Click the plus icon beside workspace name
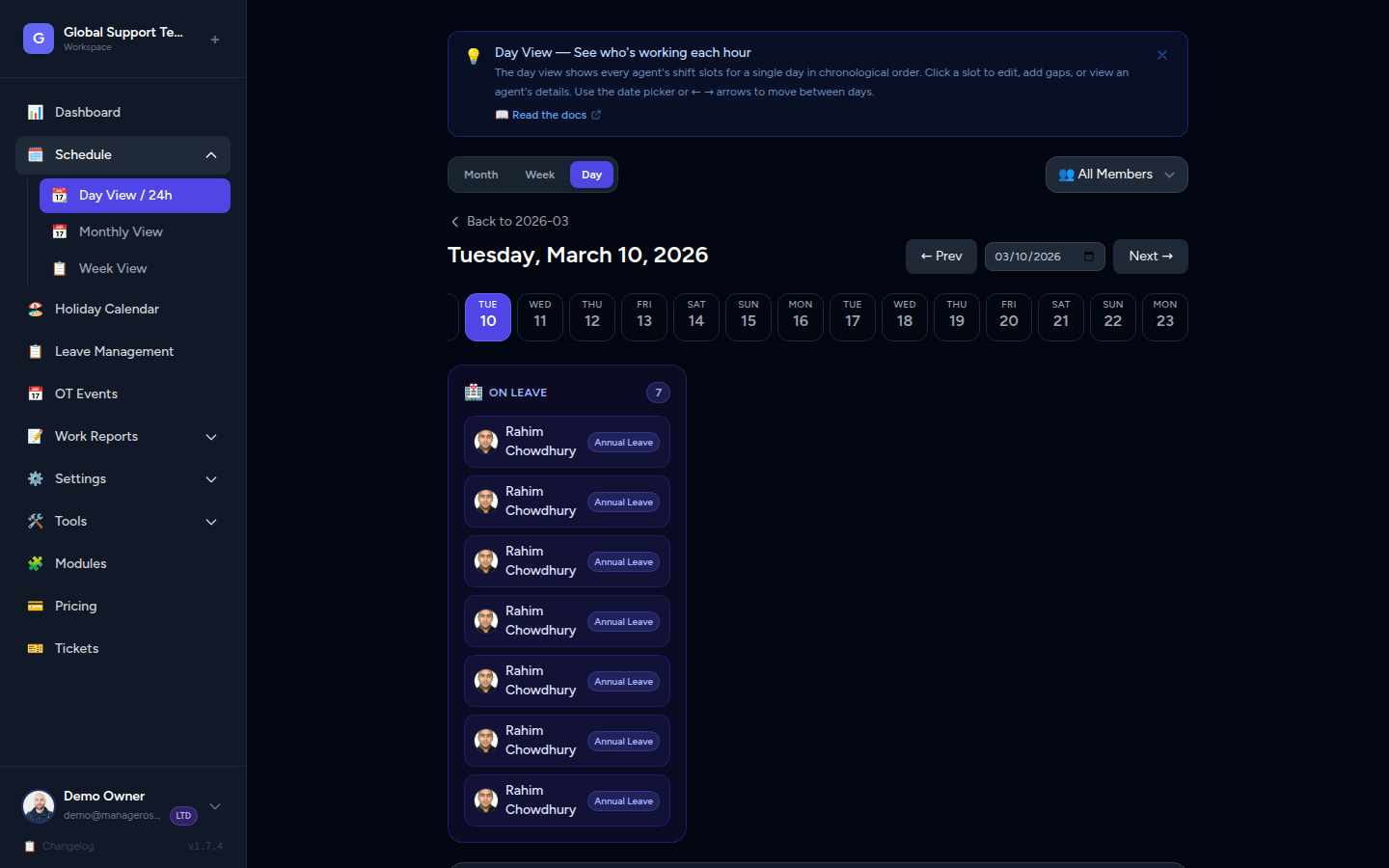This screenshot has height=868, width=1389. [215, 40]
